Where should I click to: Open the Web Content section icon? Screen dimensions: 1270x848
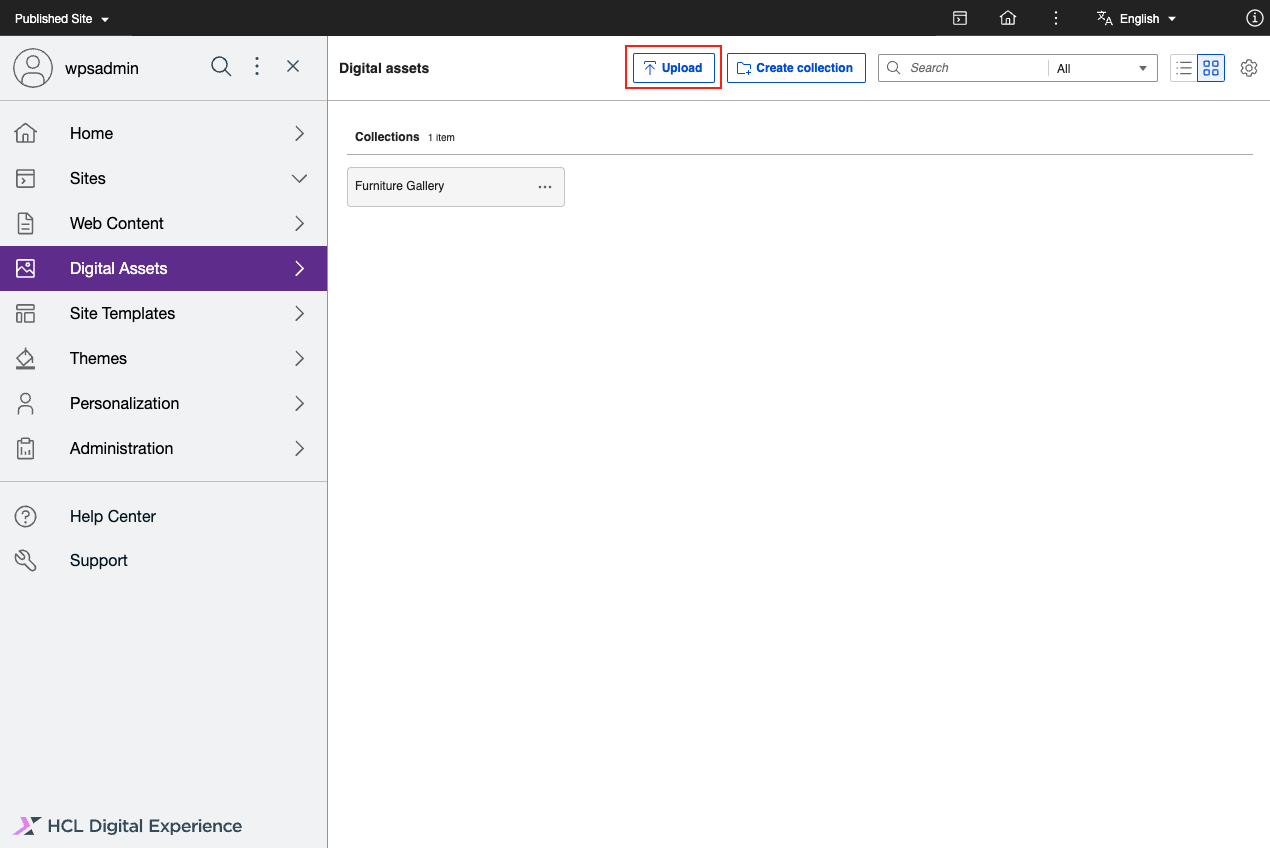pos(25,223)
